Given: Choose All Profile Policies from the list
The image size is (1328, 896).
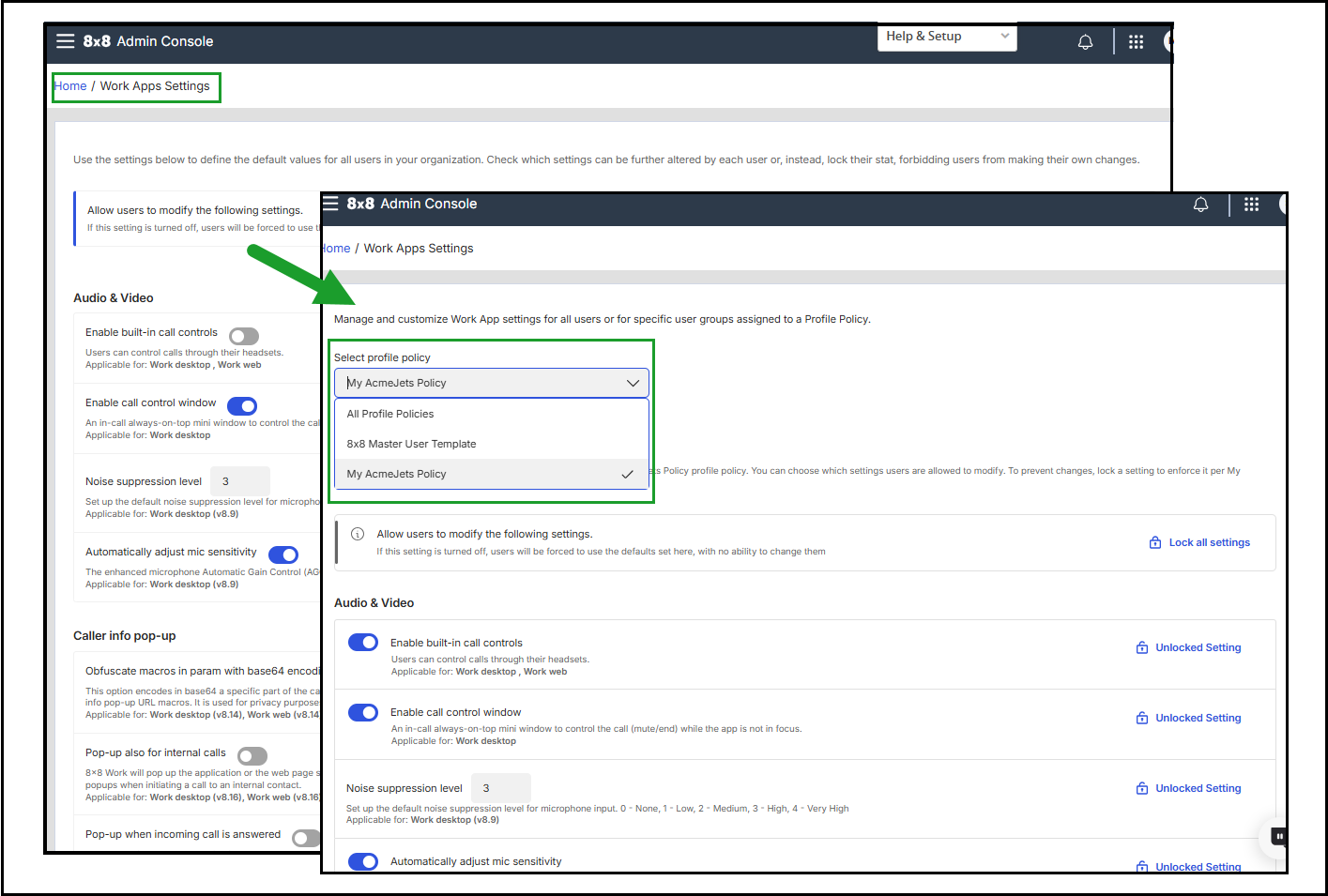Looking at the screenshot, I should point(390,414).
